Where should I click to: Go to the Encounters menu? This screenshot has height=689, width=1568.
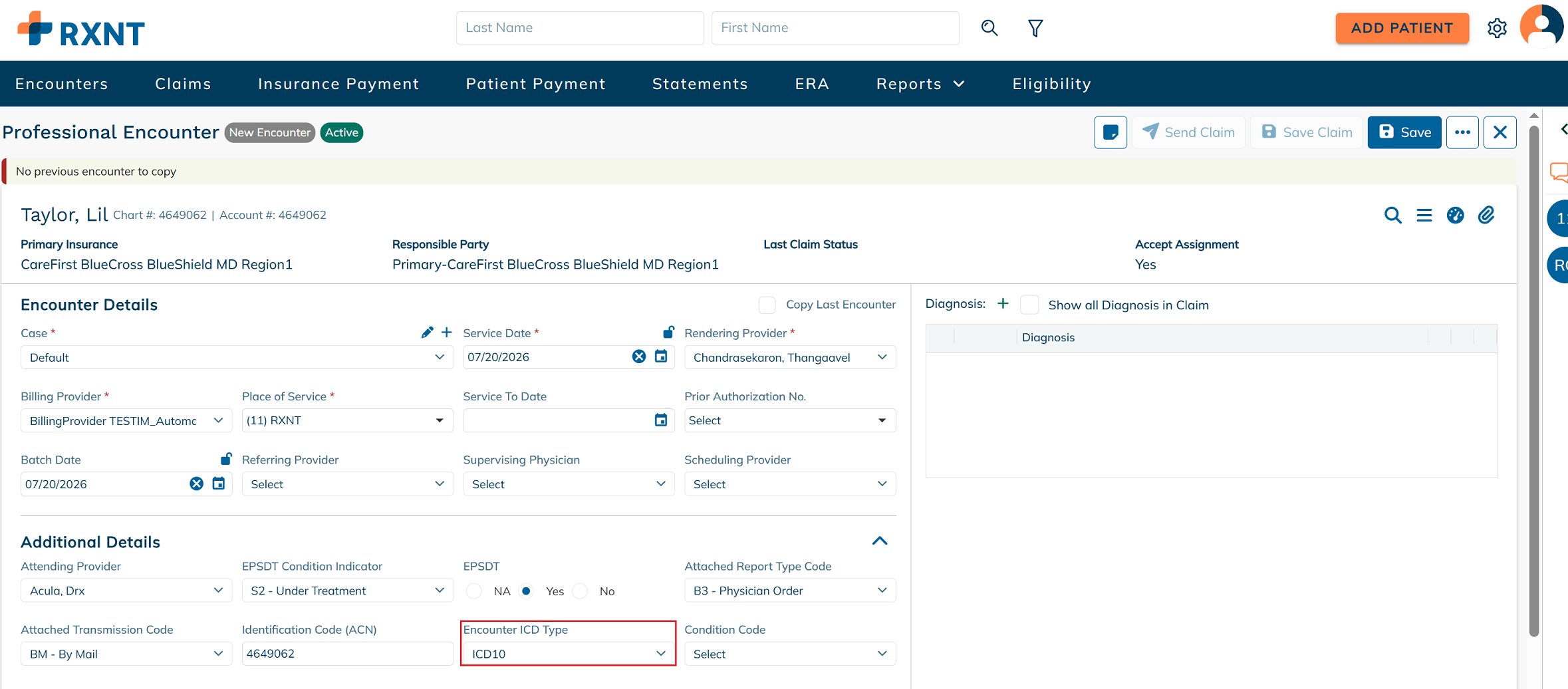tap(62, 84)
